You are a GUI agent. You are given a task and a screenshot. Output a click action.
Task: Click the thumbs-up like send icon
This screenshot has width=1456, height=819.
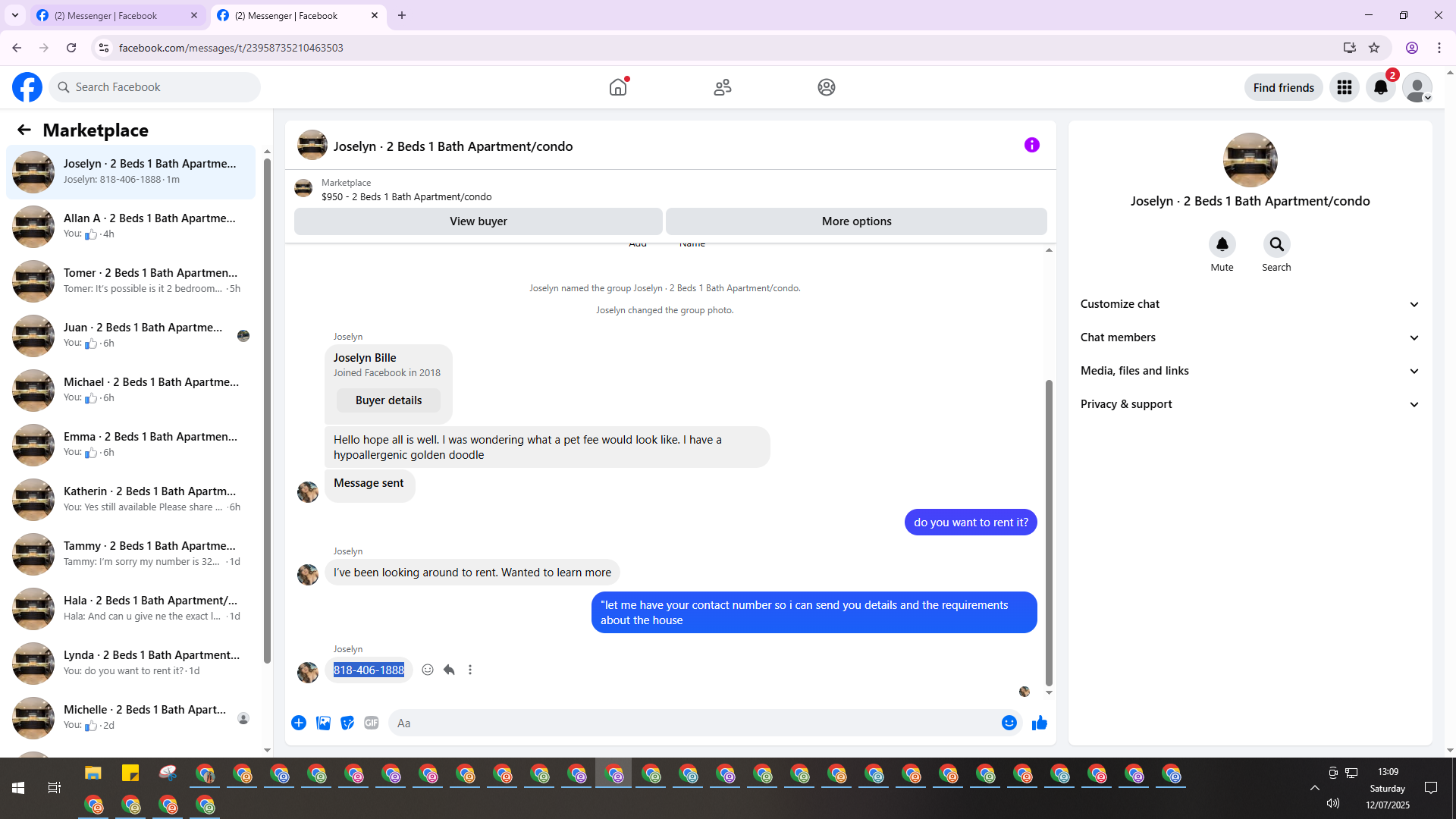pyautogui.click(x=1039, y=723)
